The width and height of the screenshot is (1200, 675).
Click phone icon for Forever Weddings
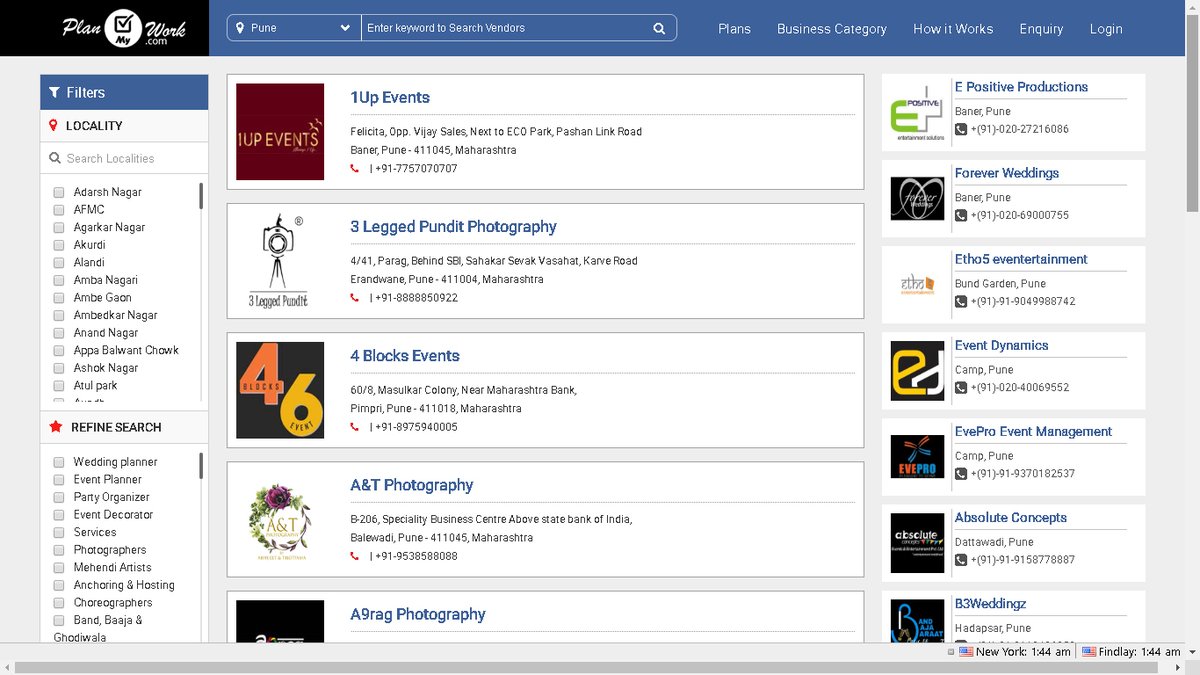click(961, 216)
